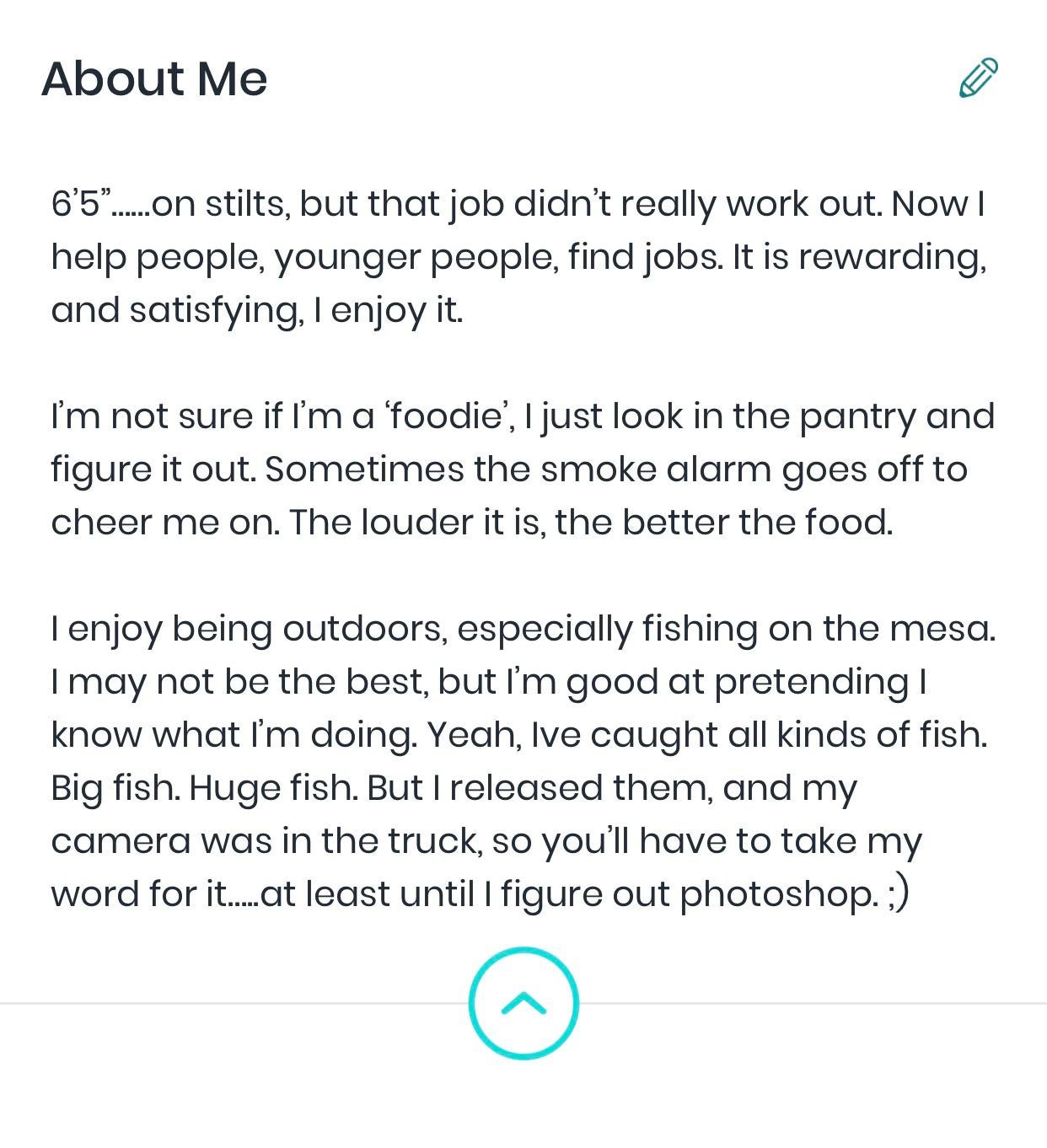Click the line starting "figure it out. Sometimes"
This screenshot has height=1148, width=1047.
(x=508, y=469)
